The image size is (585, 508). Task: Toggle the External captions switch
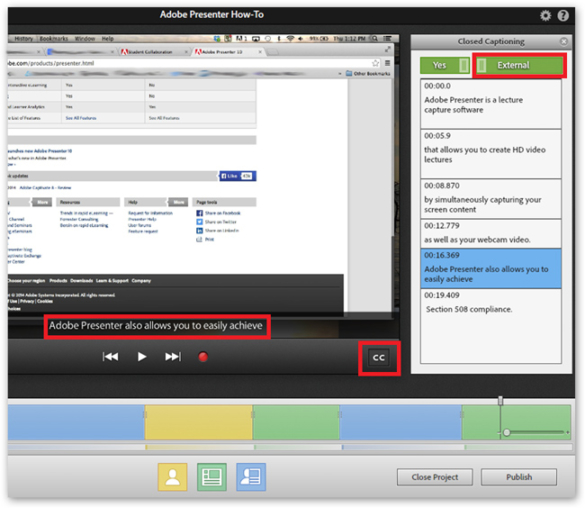click(519, 65)
